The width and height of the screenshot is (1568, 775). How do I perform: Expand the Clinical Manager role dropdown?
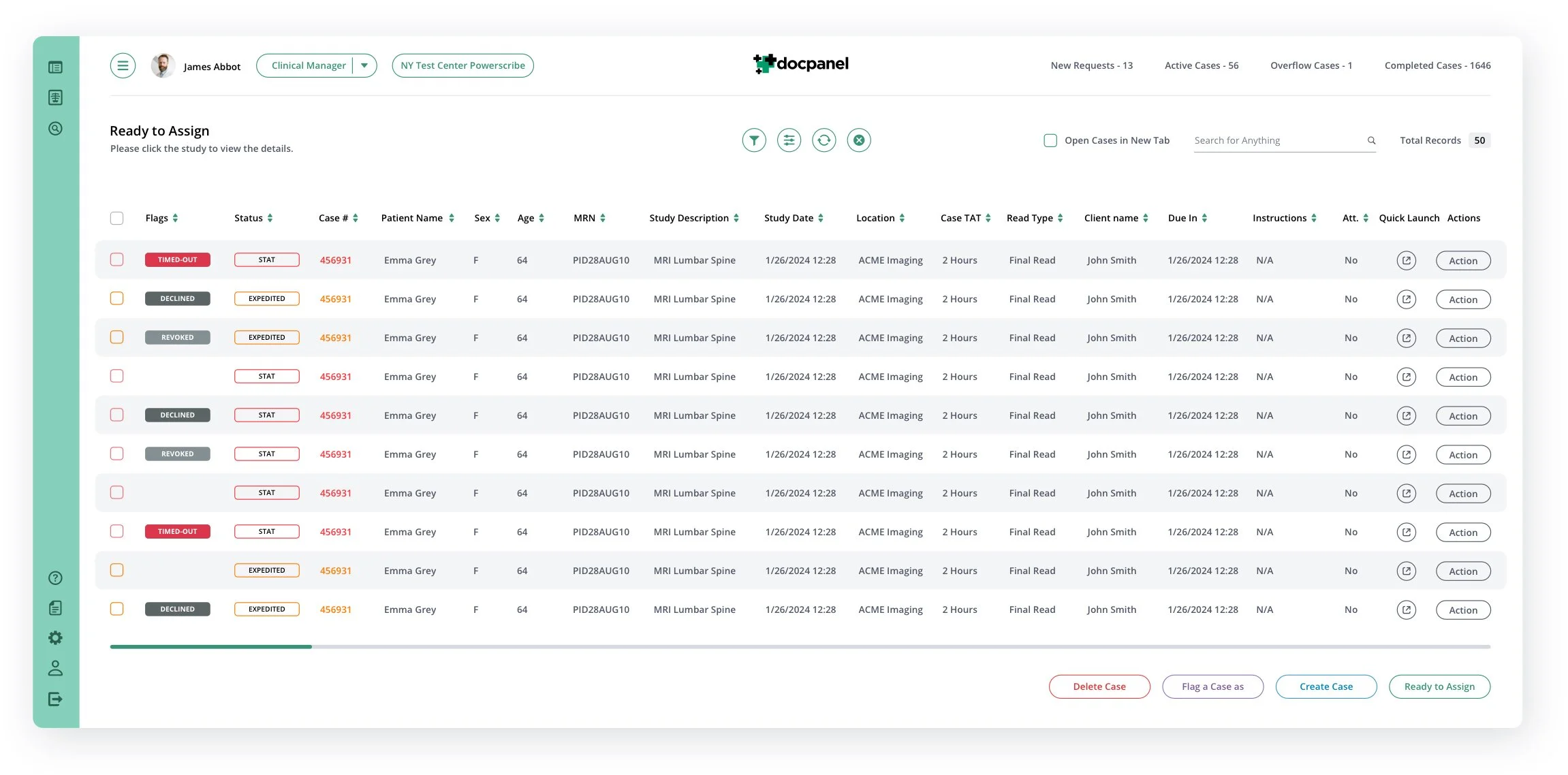(x=364, y=66)
